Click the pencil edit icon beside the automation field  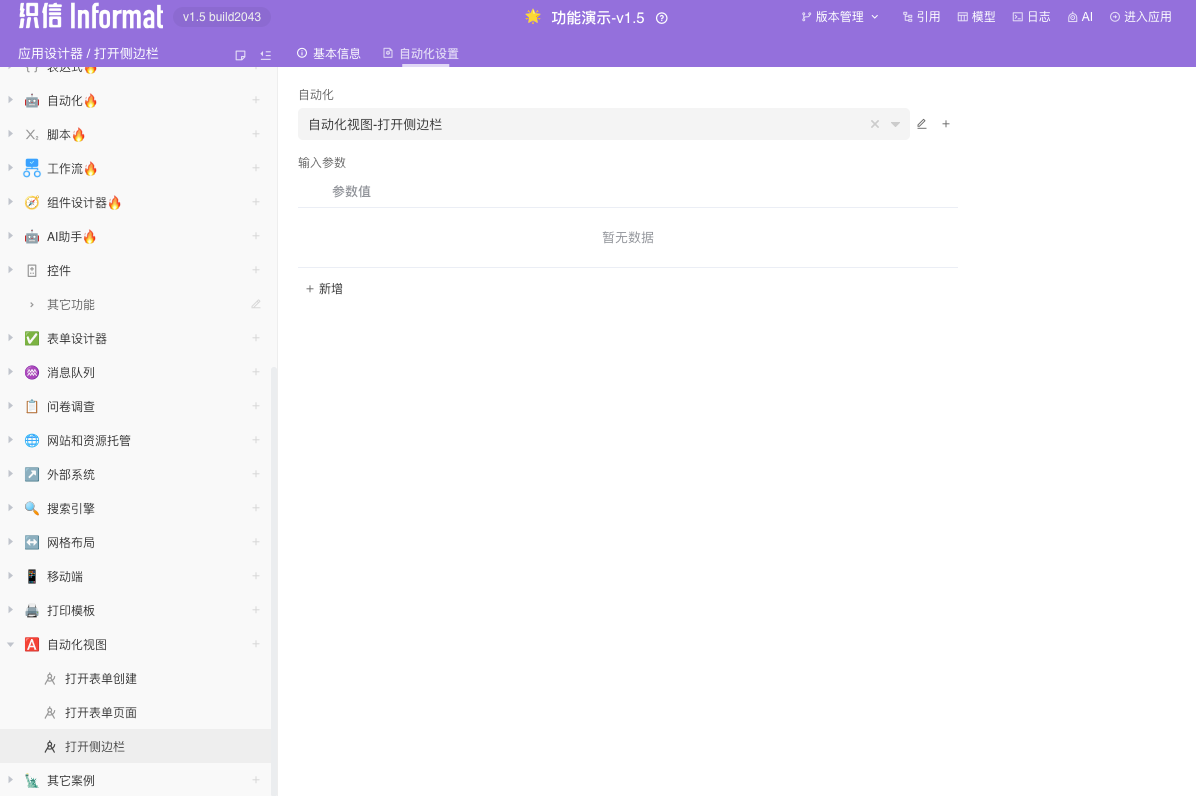coord(921,123)
